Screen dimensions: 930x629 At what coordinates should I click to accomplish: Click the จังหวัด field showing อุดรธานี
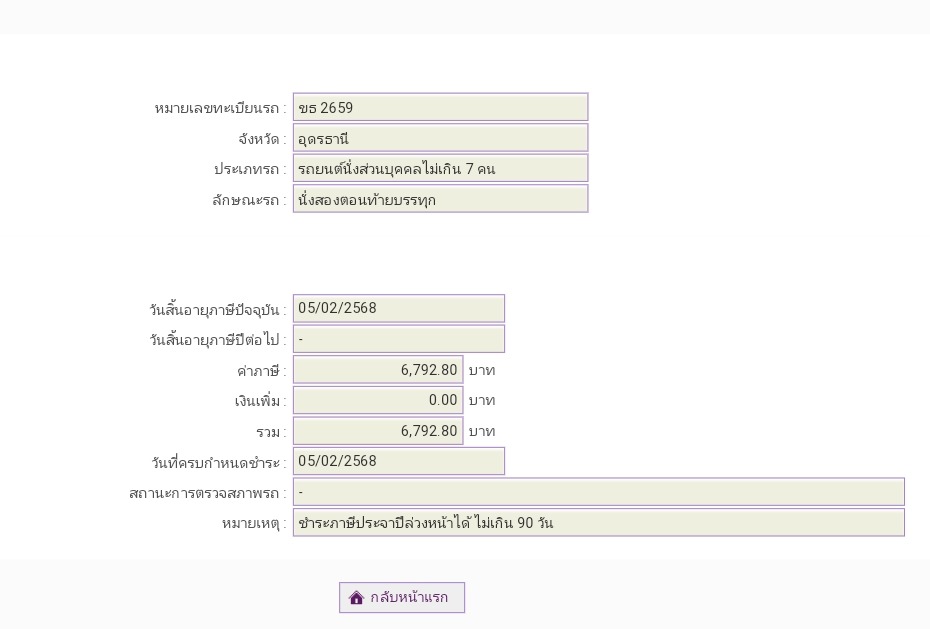[x=440, y=138]
